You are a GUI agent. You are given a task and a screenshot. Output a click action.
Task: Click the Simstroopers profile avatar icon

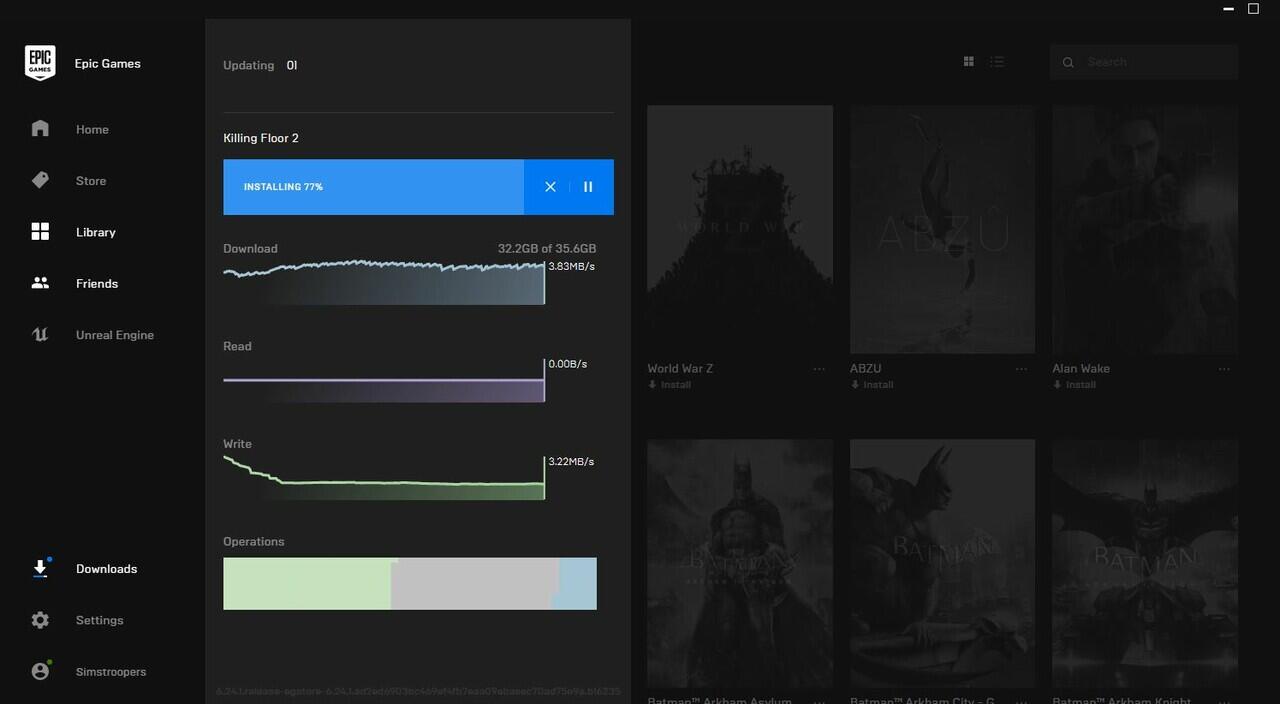click(x=40, y=671)
